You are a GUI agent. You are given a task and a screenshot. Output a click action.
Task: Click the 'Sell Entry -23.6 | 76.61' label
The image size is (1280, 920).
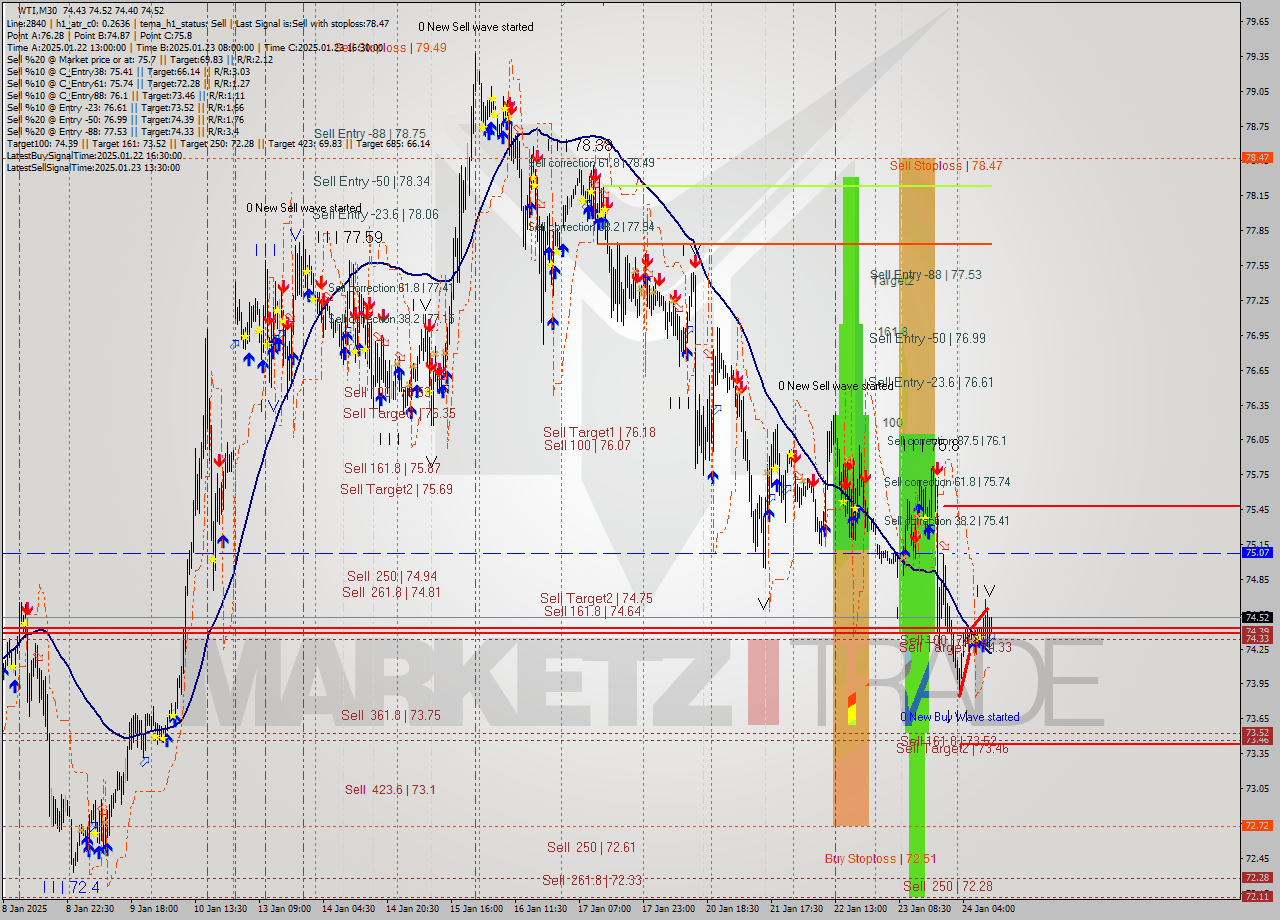[931, 382]
